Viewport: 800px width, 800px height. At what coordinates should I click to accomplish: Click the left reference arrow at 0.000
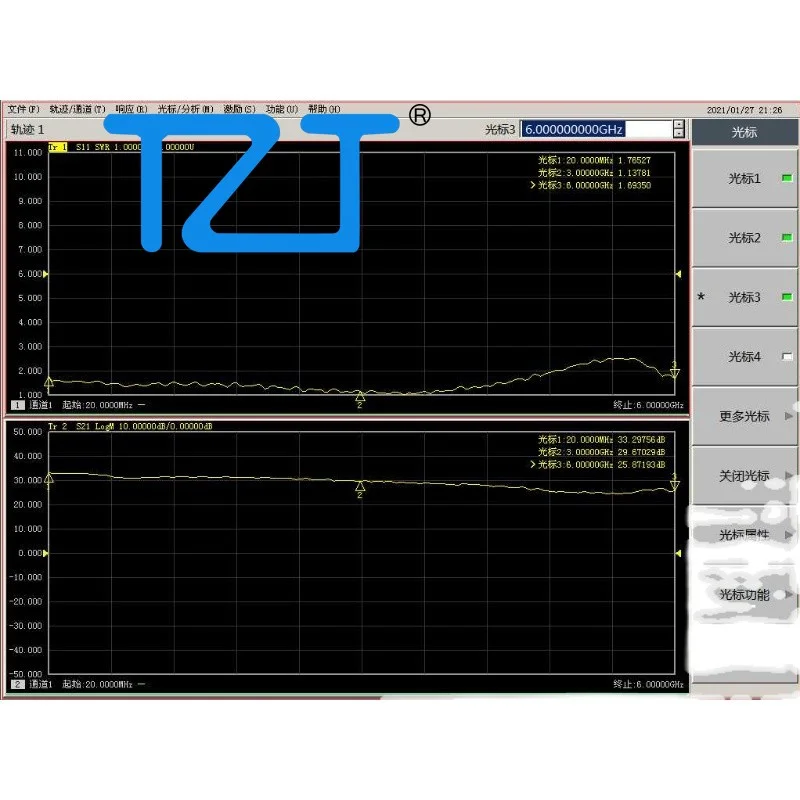45,553
